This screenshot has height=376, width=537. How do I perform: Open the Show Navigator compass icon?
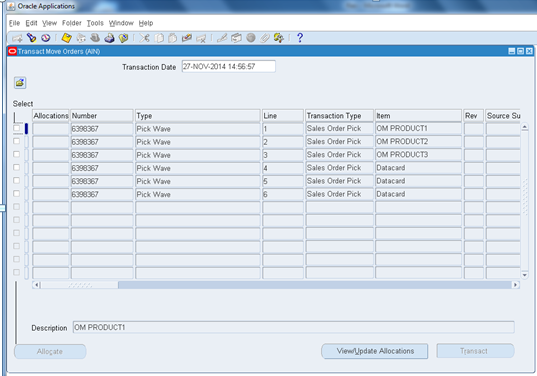(x=46, y=38)
